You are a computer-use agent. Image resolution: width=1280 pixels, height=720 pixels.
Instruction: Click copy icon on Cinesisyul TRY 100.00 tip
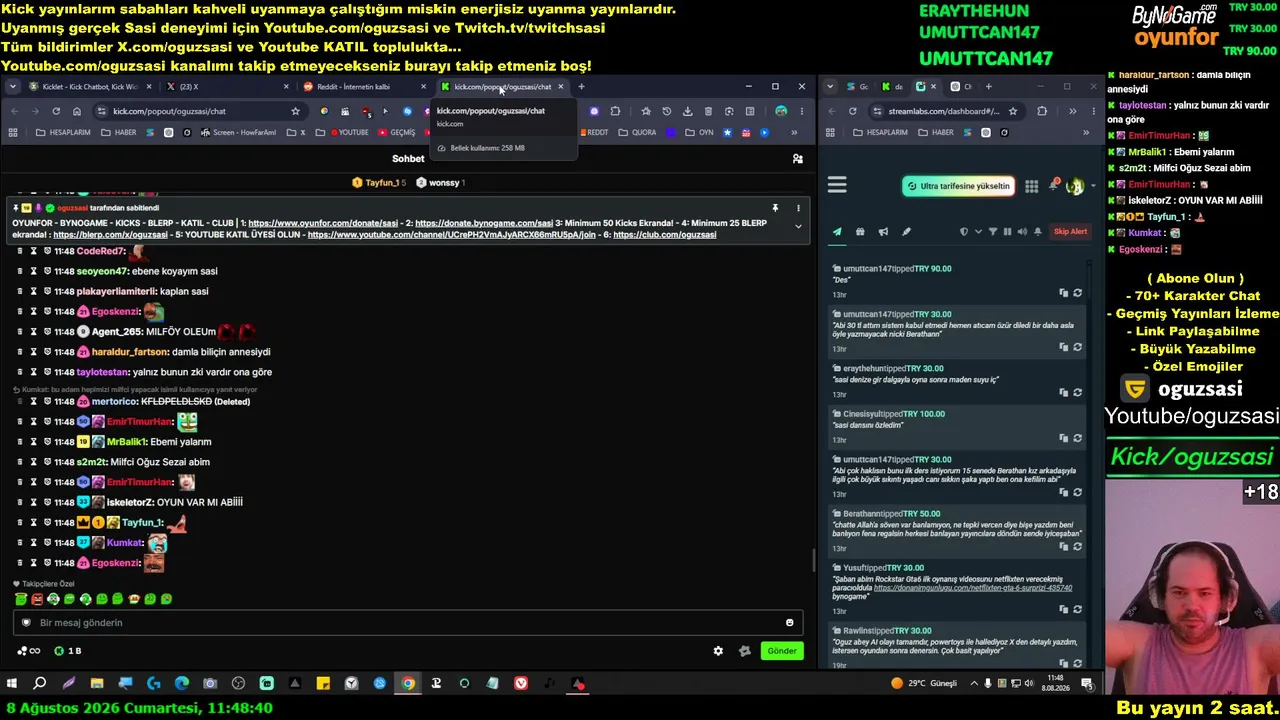pyautogui.click(x=1063, y=438)
